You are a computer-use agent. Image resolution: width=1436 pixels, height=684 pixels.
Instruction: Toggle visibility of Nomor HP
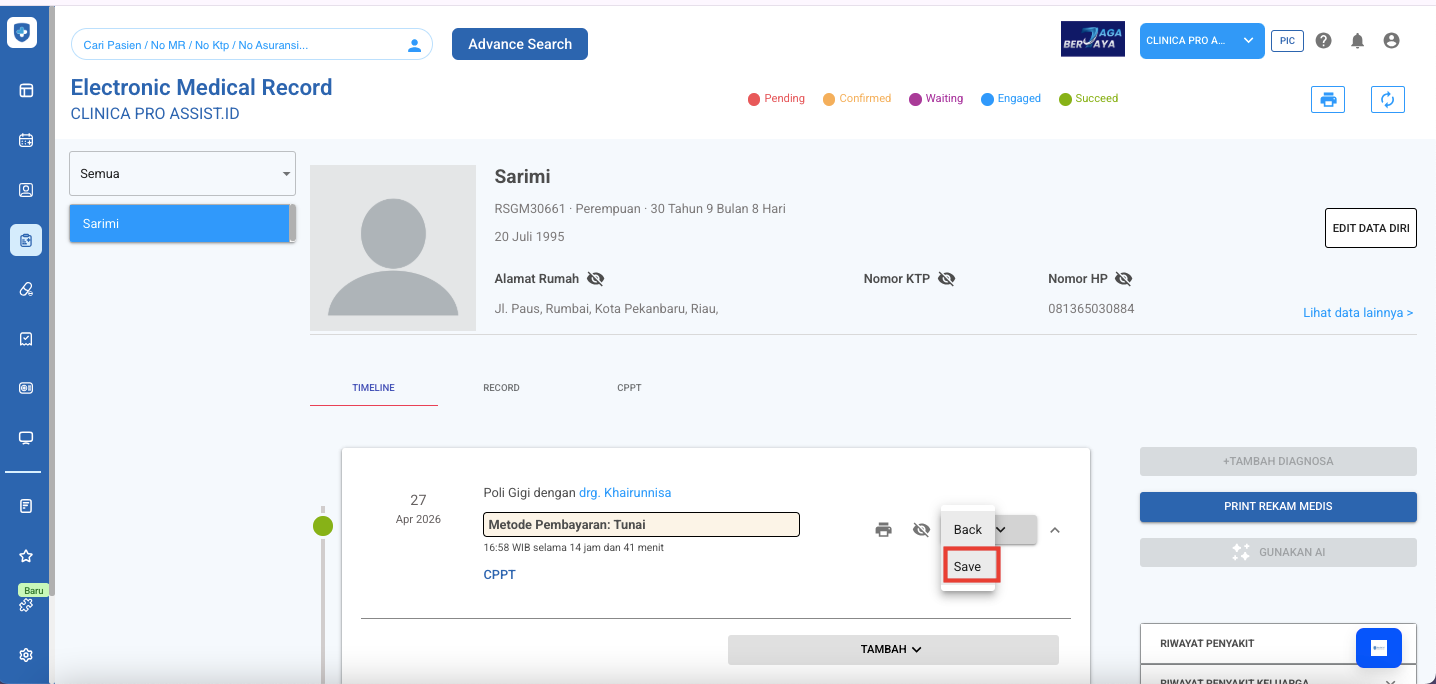click(1123, 279)
